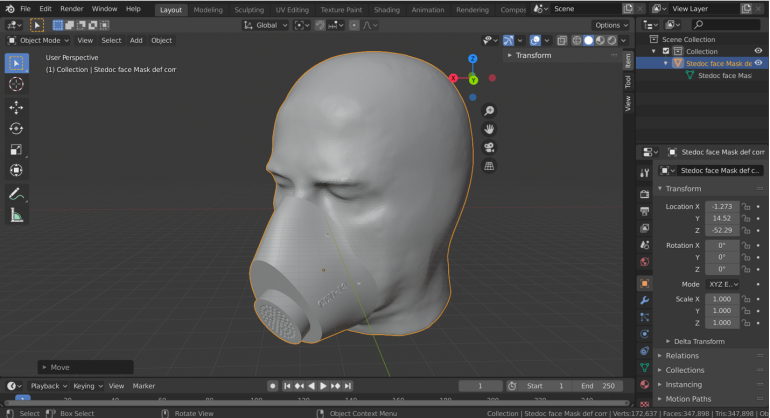Toggle lock on Location X
Viewport: 770px width, 418px height.
coord(745,207)
